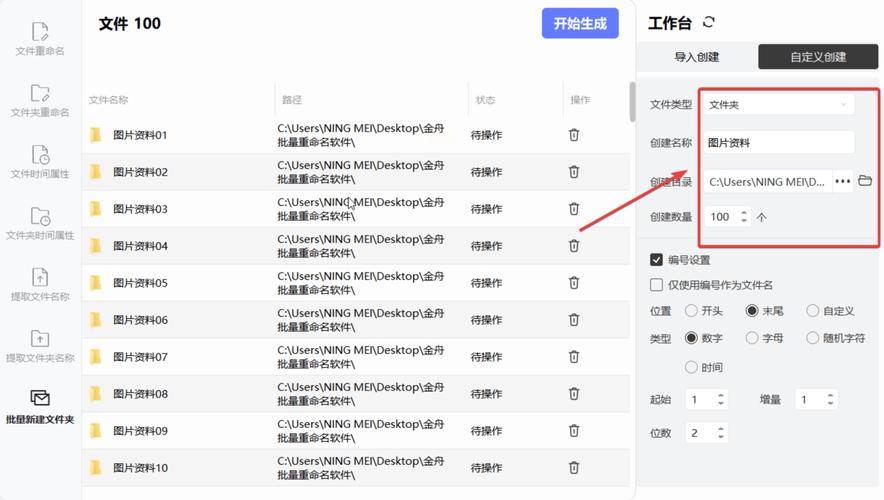Delete the 图片资料08 row via its trash icon
This screenshot has width=884, height=500.
point(574,393)
